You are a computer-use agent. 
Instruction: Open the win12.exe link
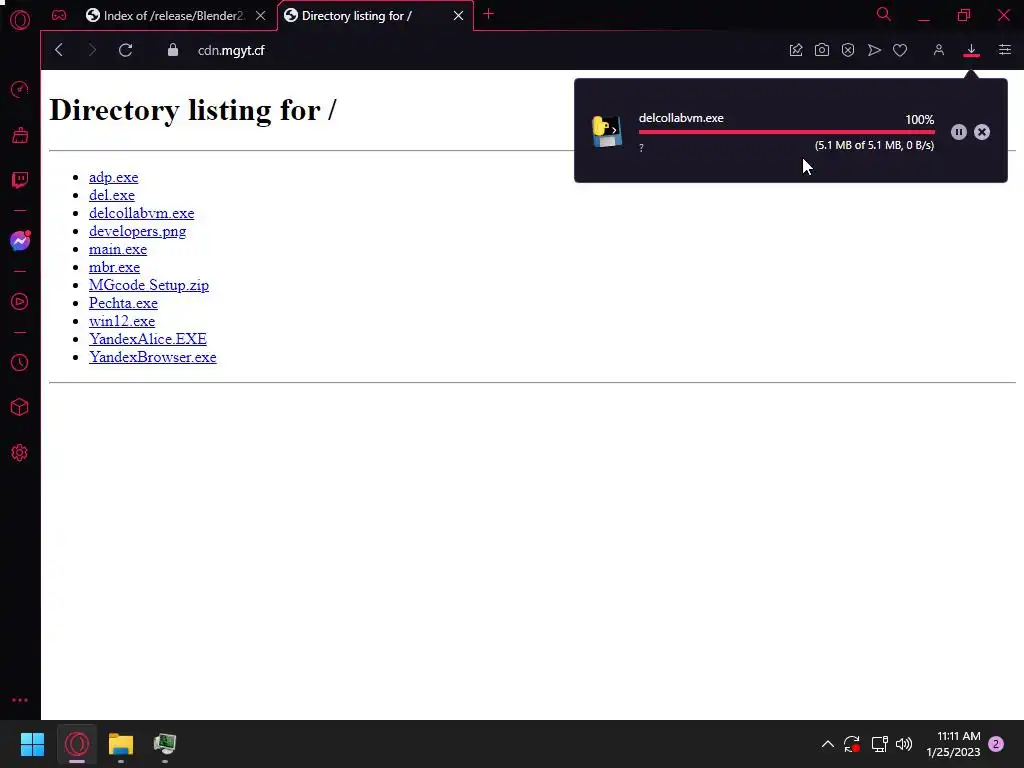coord(122,321)
